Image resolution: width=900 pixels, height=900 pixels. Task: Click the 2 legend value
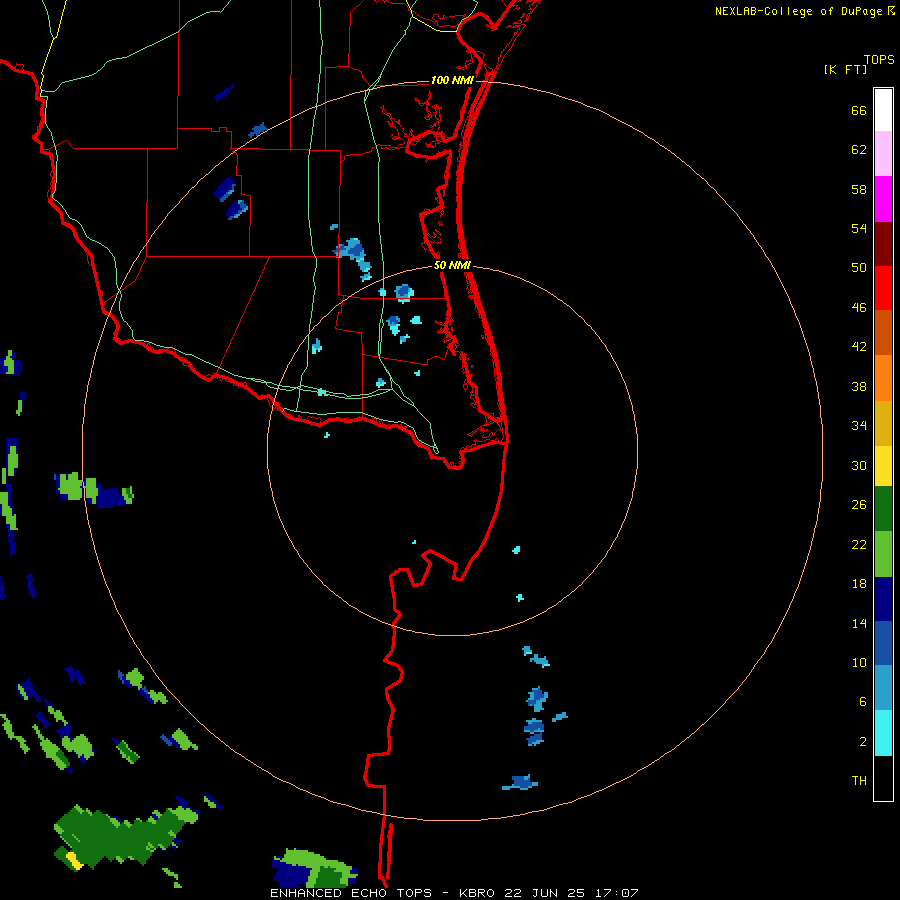[863, 742]
